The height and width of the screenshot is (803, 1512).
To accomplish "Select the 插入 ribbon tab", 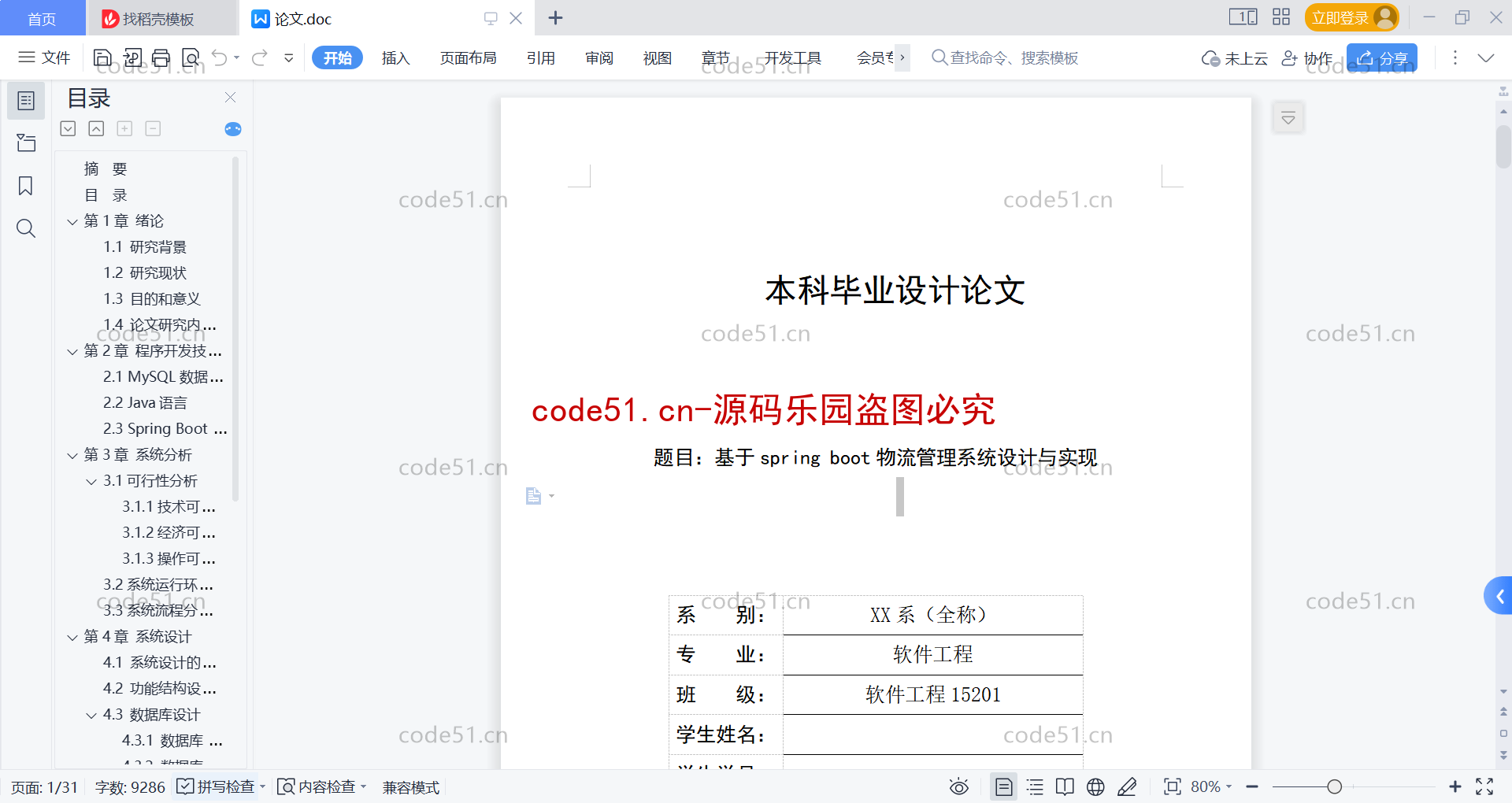I will point(395,57).
